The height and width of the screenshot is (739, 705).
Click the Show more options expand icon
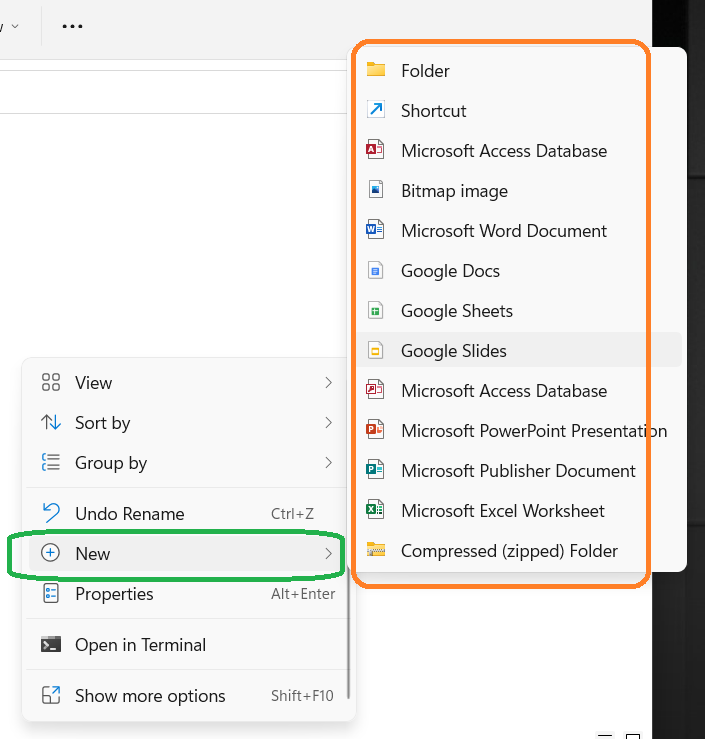tap(51, 695)
